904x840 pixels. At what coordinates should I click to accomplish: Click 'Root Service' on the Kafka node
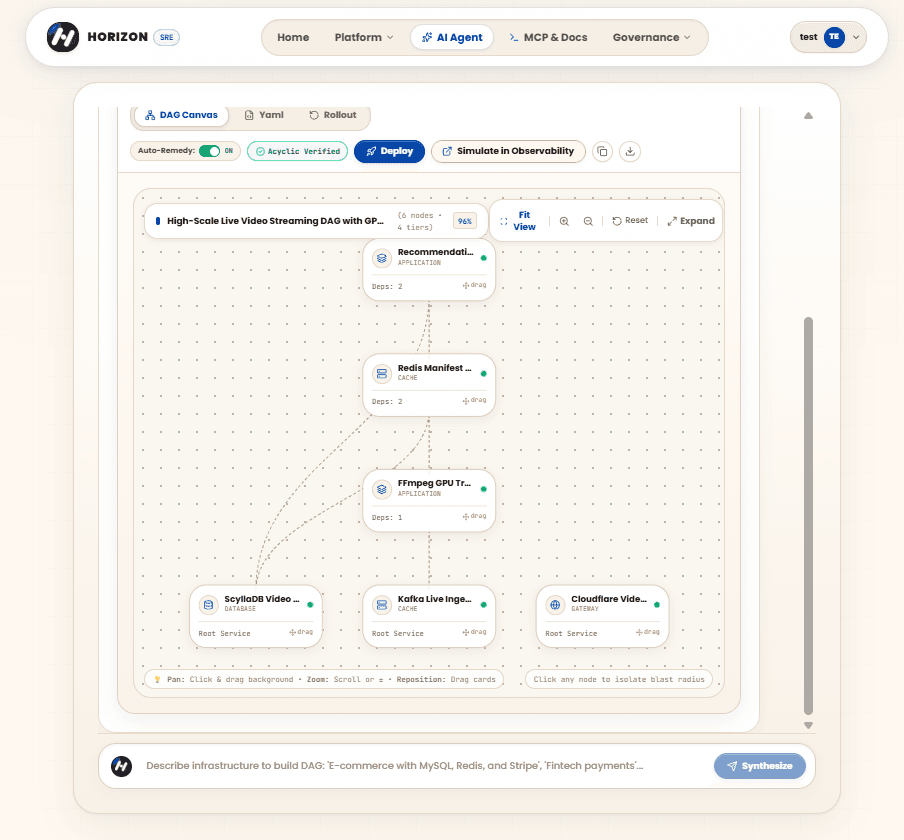[x=397, y=634]
